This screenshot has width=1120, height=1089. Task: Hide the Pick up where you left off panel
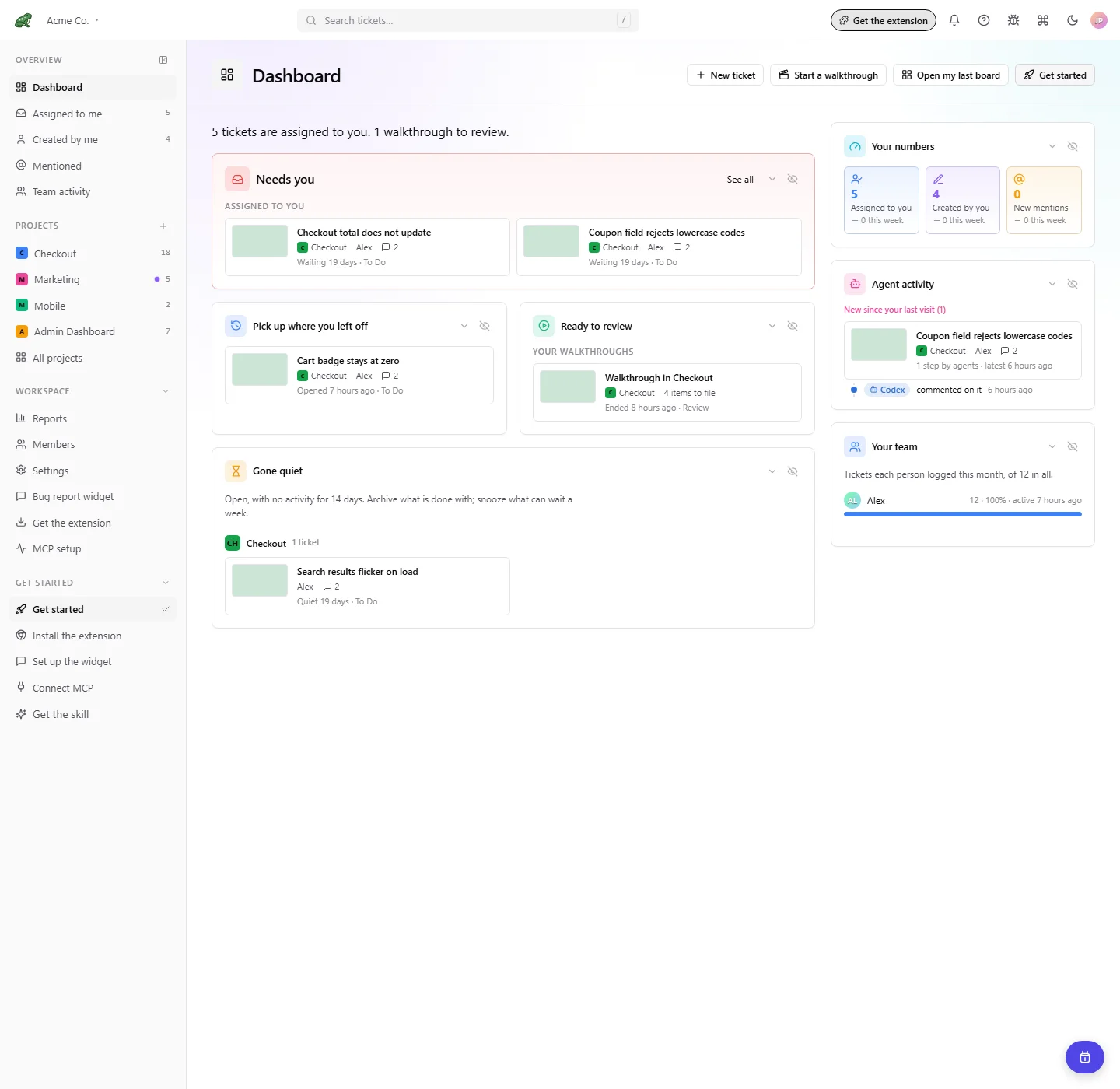click(485, 326)
